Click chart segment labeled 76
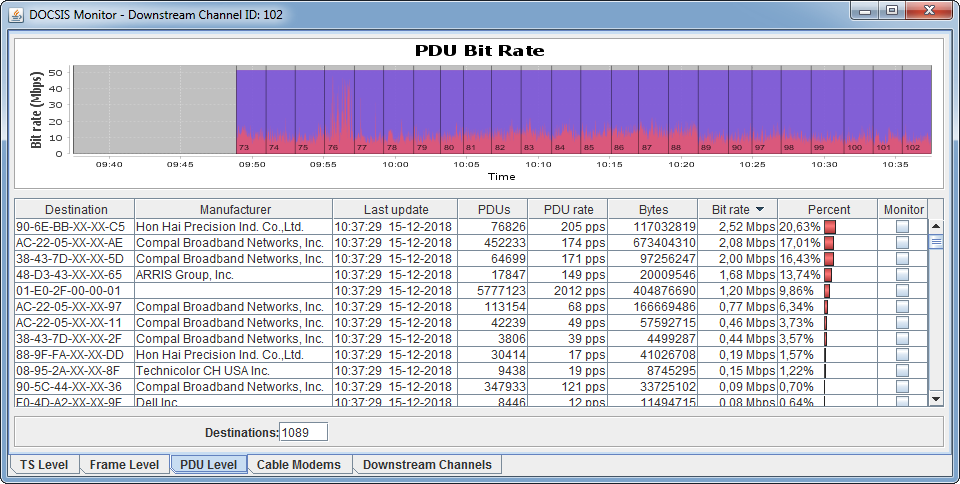960x484 pixels. pos(340,110)
